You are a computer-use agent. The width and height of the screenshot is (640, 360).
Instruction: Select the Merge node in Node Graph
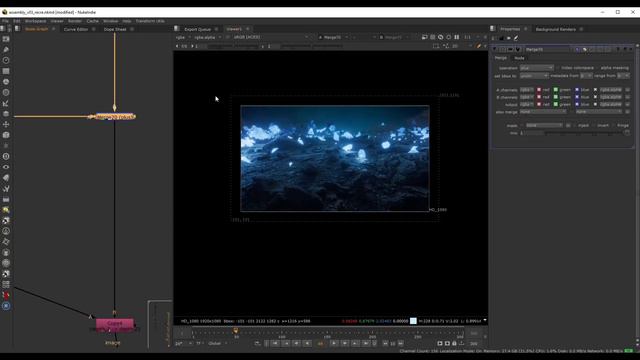(115, 117)
